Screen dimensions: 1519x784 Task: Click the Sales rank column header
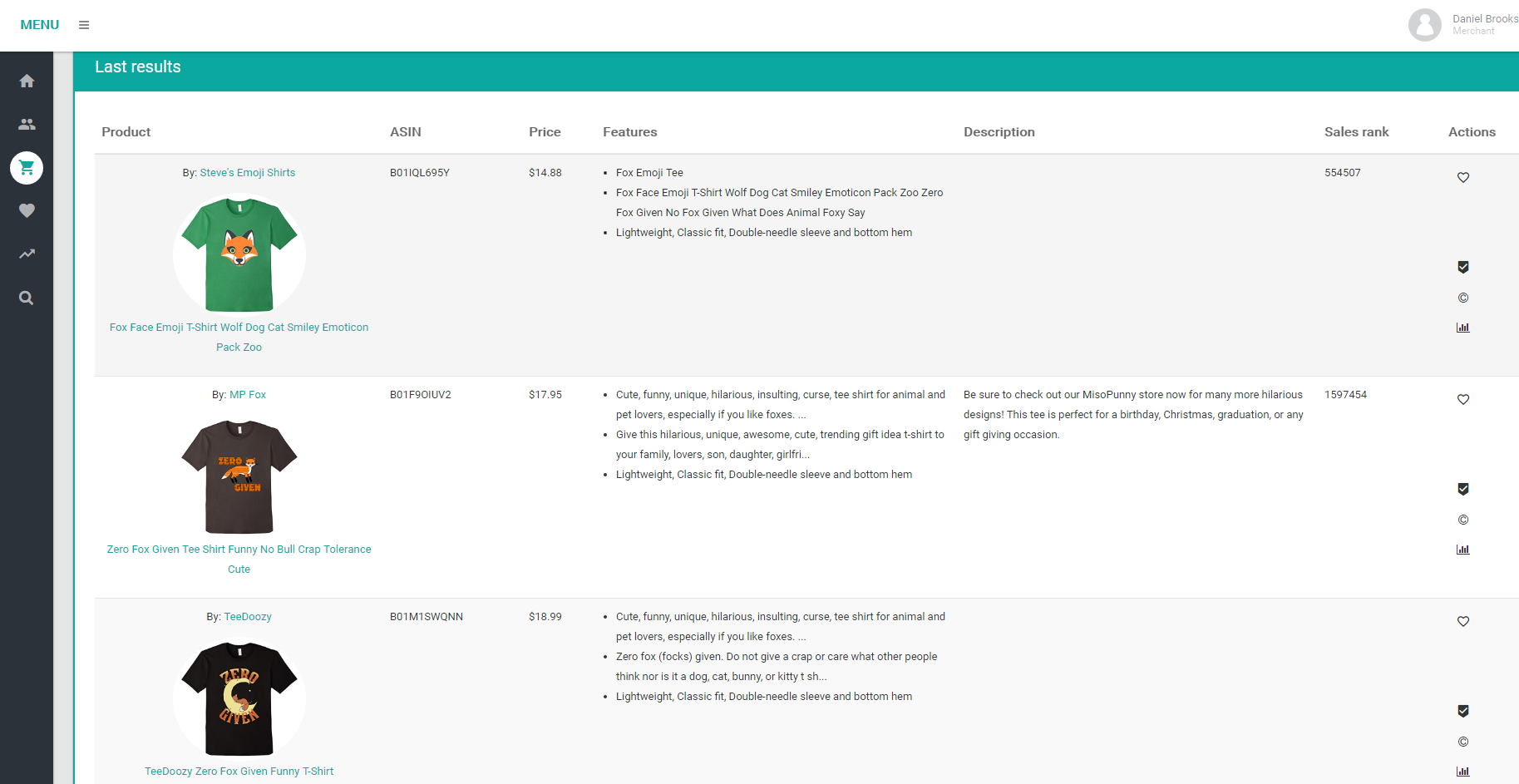pos(1357,132)
